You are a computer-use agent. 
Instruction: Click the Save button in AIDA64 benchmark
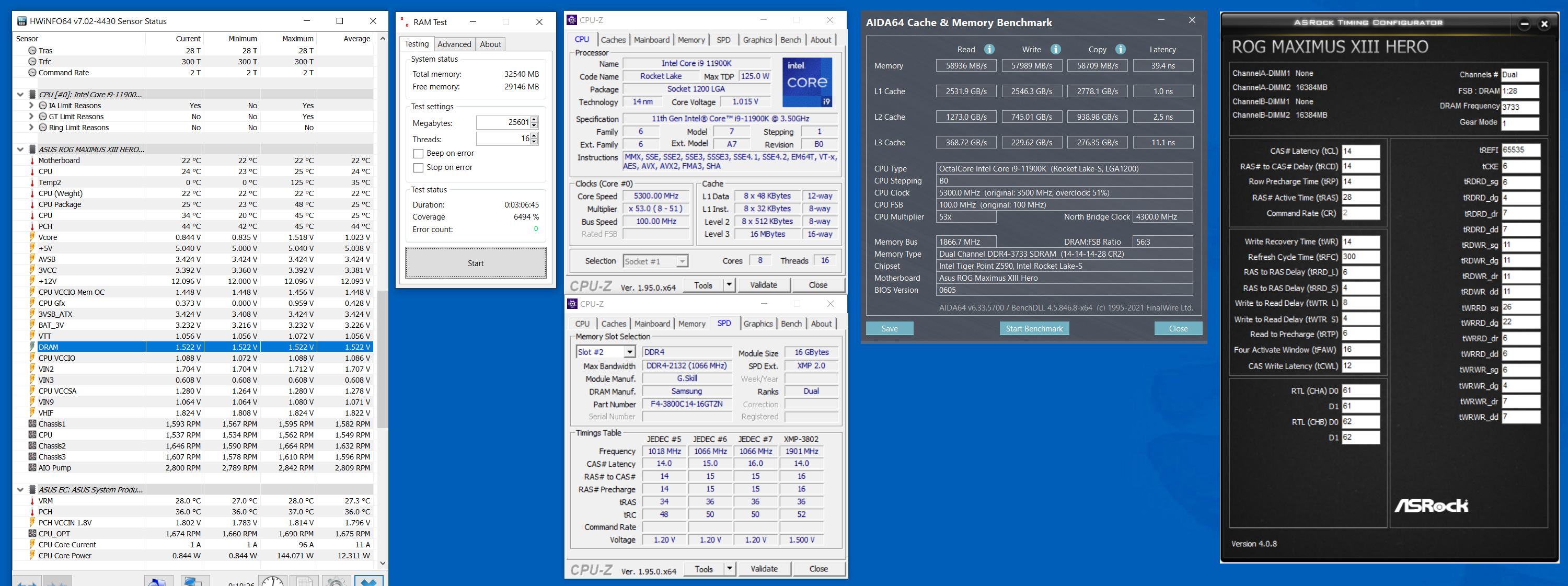click(889, 329)
